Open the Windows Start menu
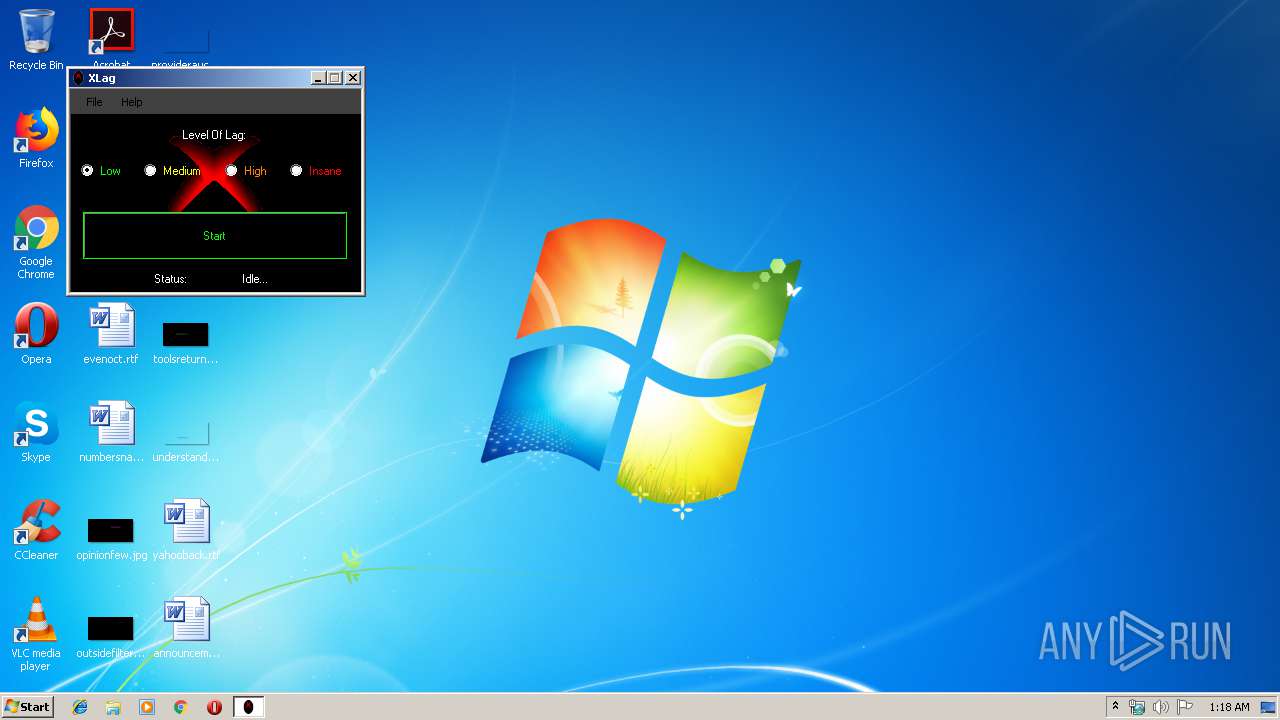The width and height of the screenshot is (1280, 720). tap(27, 707)
